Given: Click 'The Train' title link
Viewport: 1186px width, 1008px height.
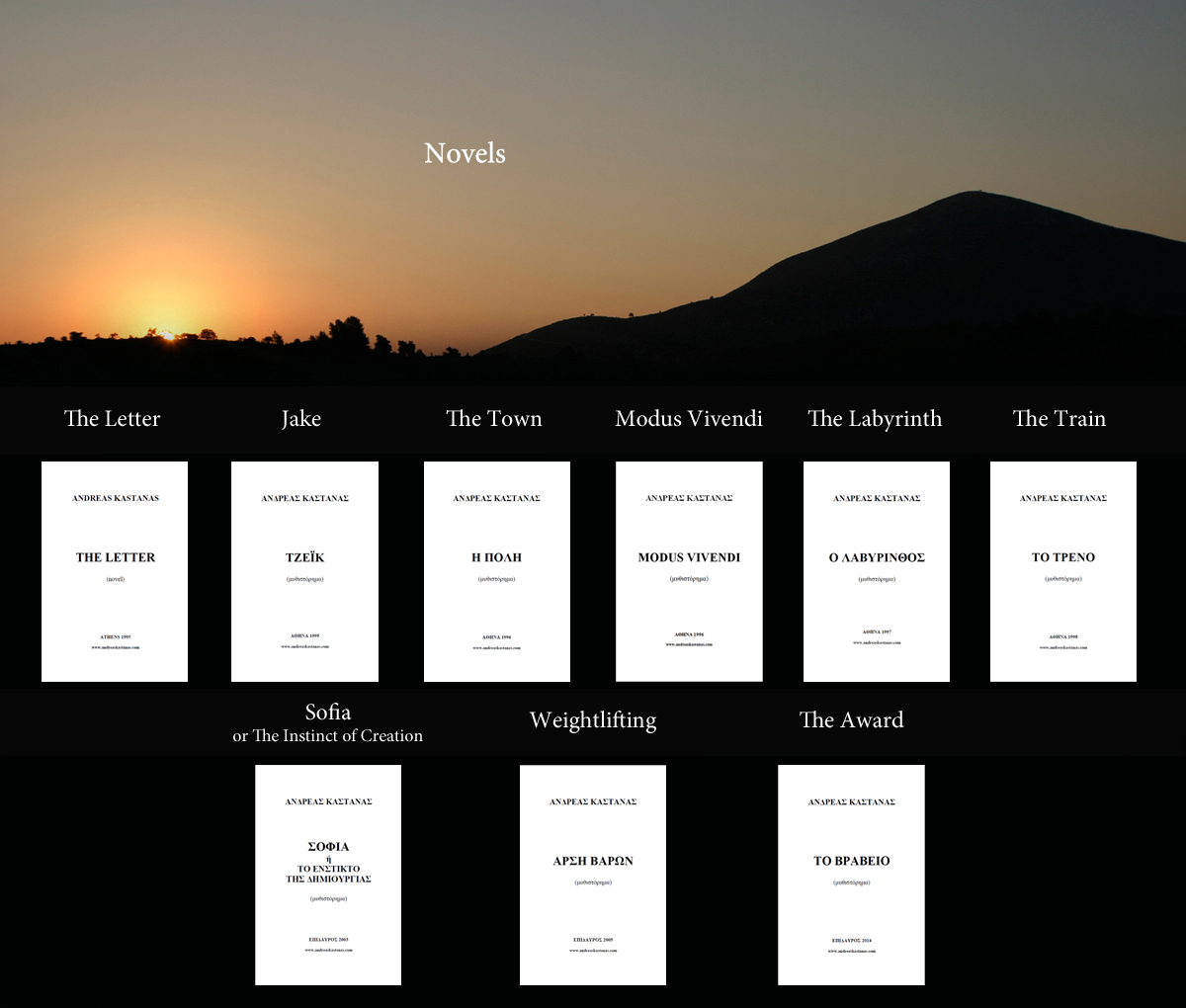Looking at the screenshot, I should point(1059,419).
